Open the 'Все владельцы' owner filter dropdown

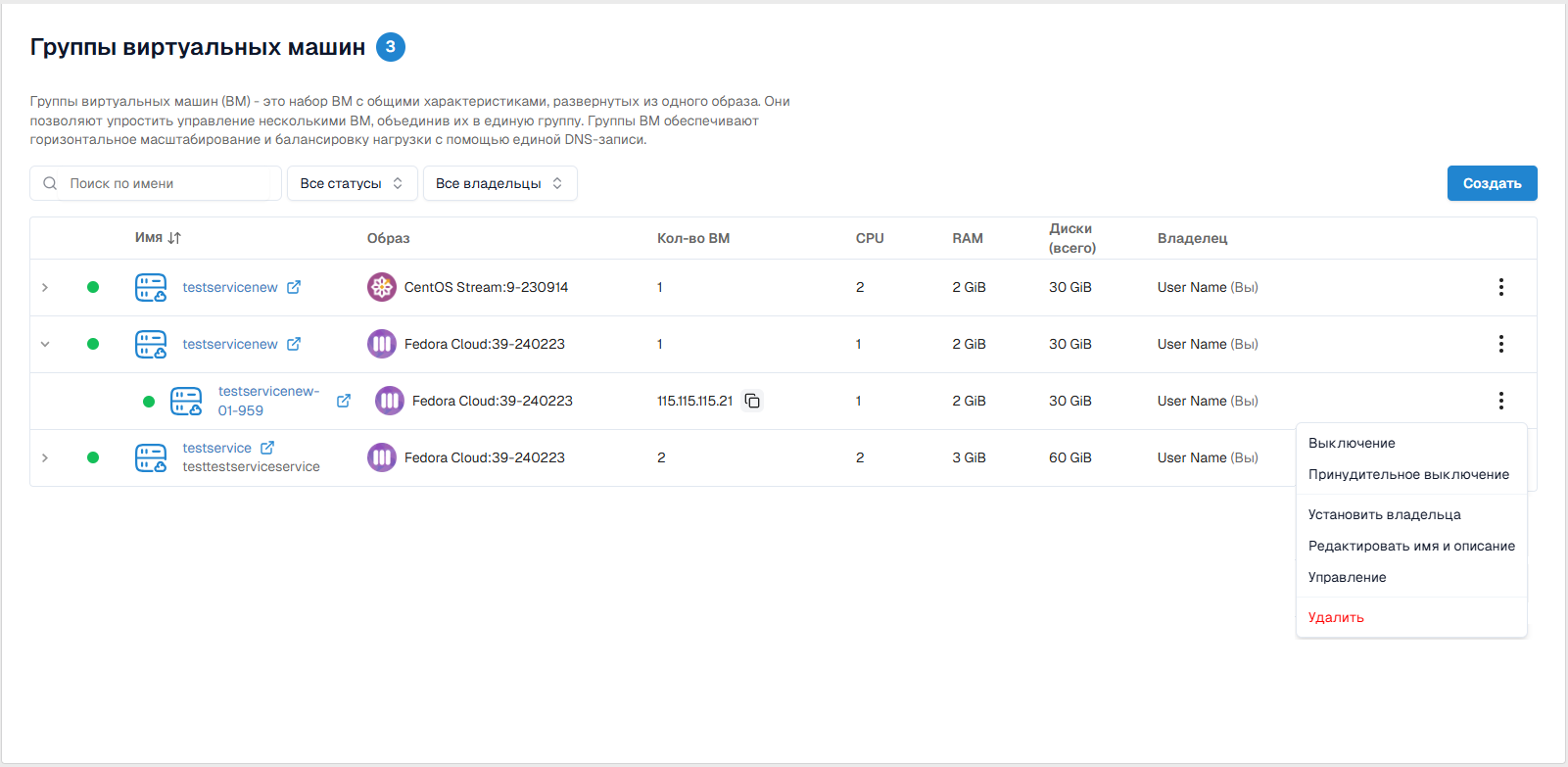(499, 183)
